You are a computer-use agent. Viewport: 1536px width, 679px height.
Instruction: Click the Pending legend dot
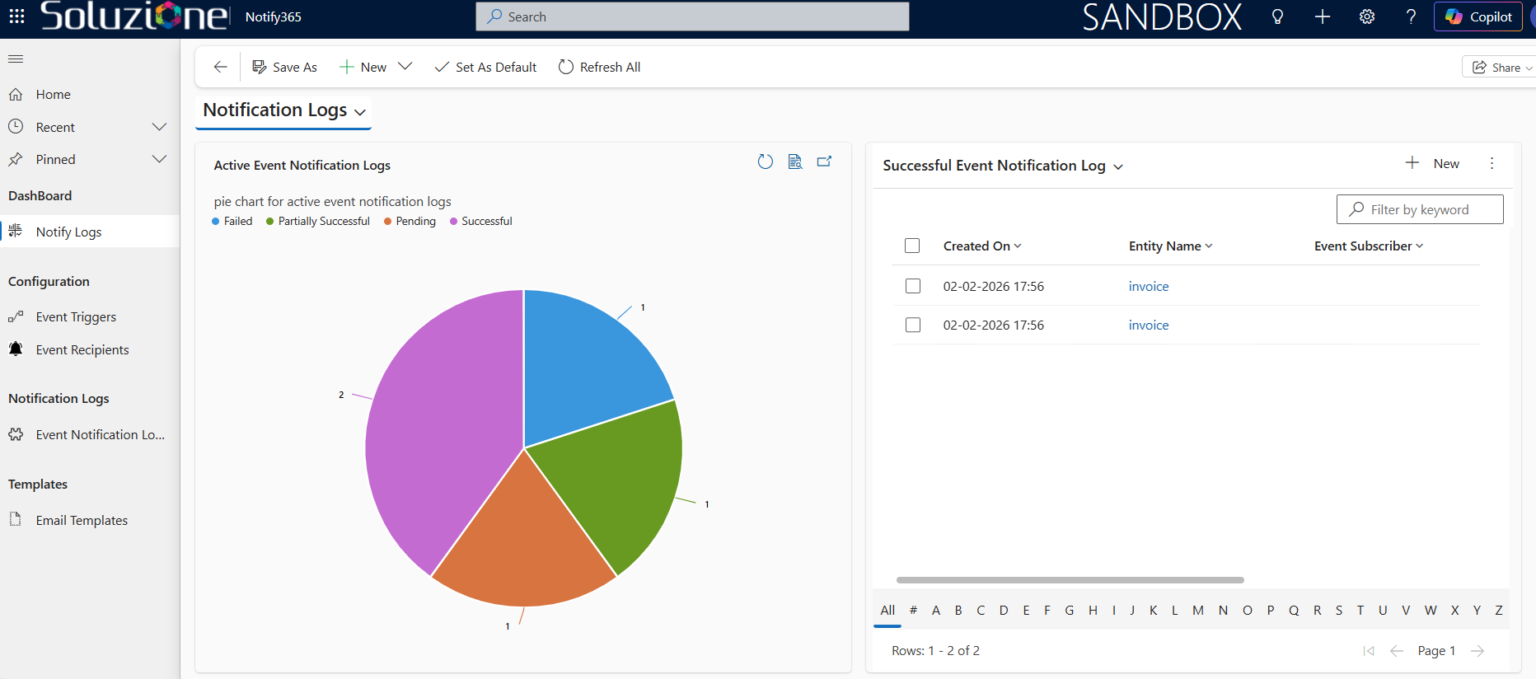tap(387, 221)
